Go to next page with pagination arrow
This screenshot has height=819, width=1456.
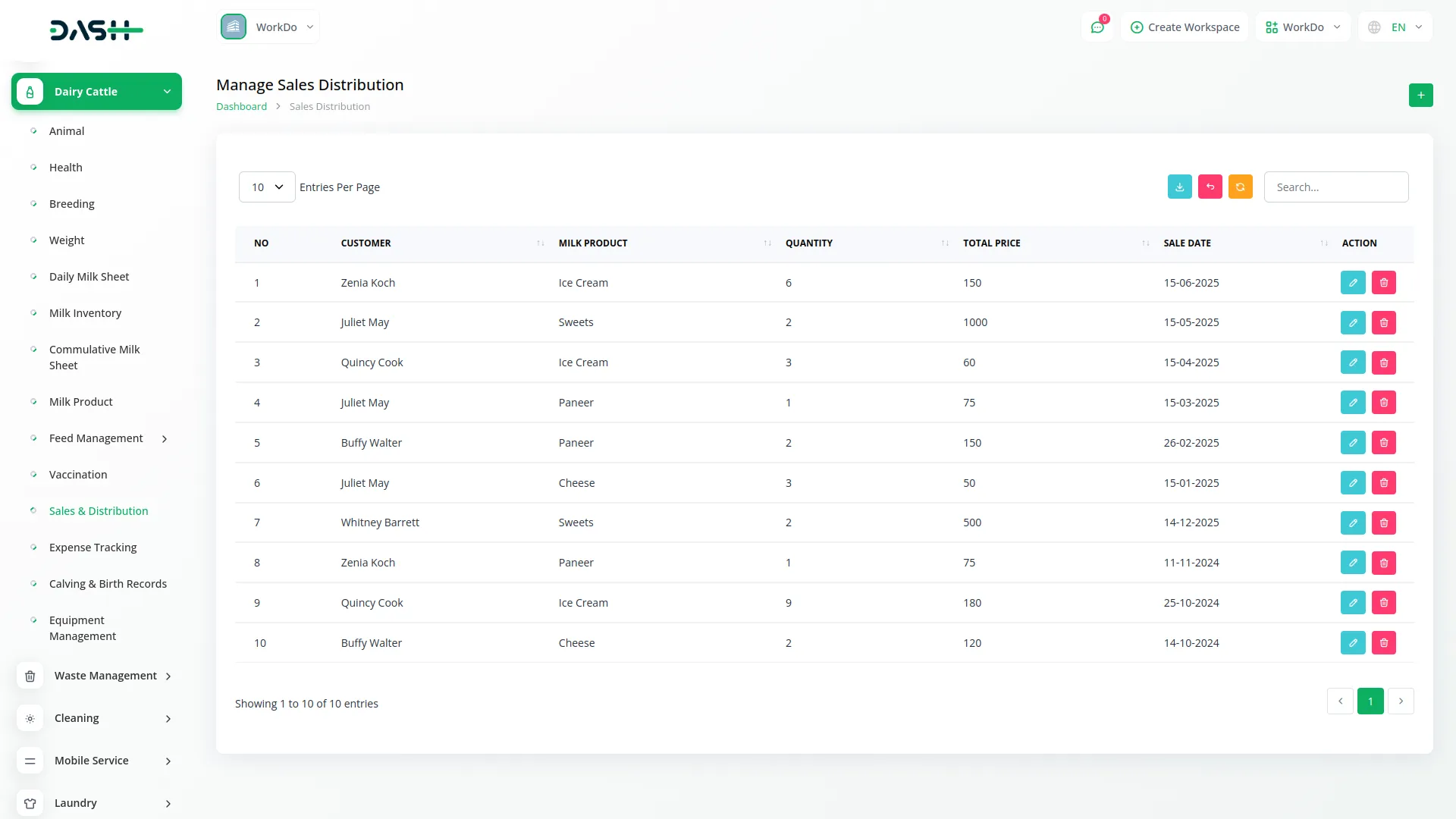coord(1400,701)
